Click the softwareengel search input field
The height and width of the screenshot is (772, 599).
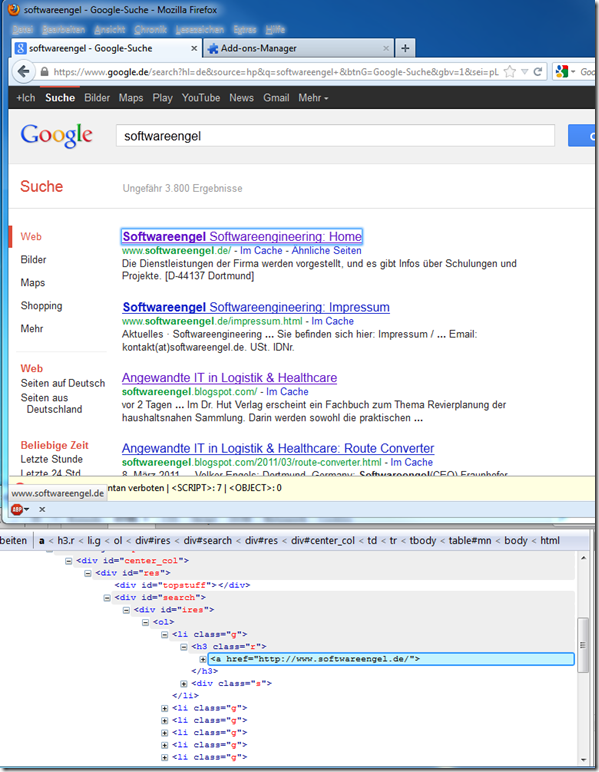click(335, 136)
